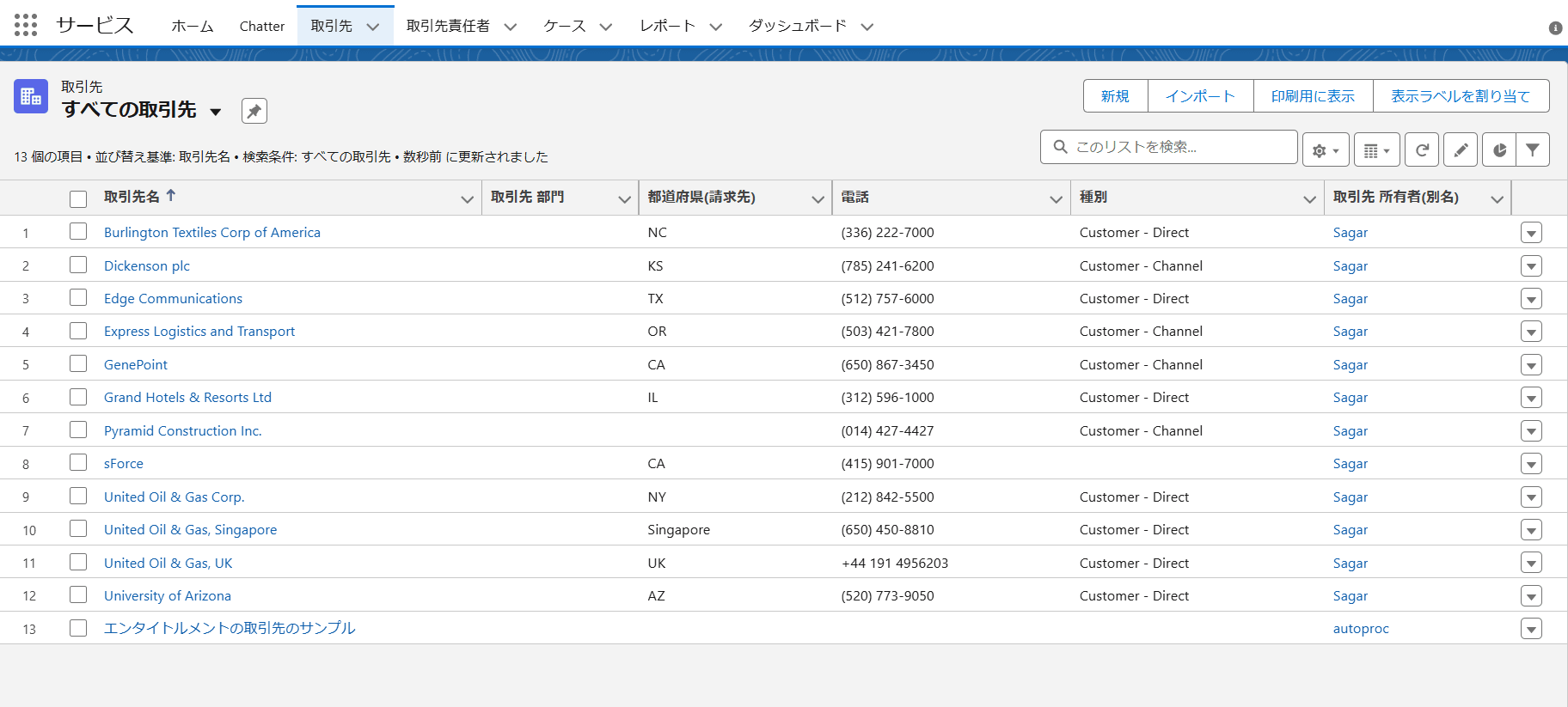Screen dimensions: 1568x707
Task: Open 電話 column actions chevron
Action: pos(1057,199)
